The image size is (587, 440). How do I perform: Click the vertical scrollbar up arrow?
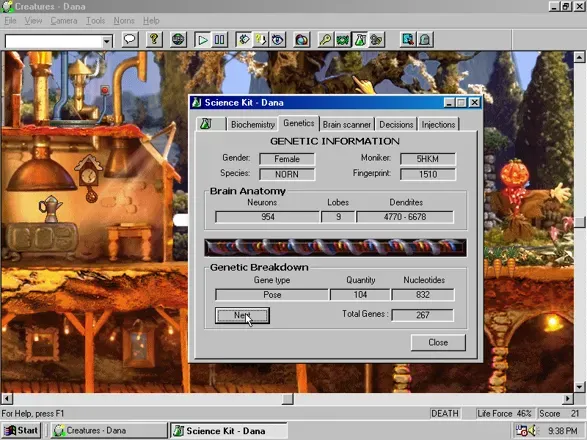580,57
